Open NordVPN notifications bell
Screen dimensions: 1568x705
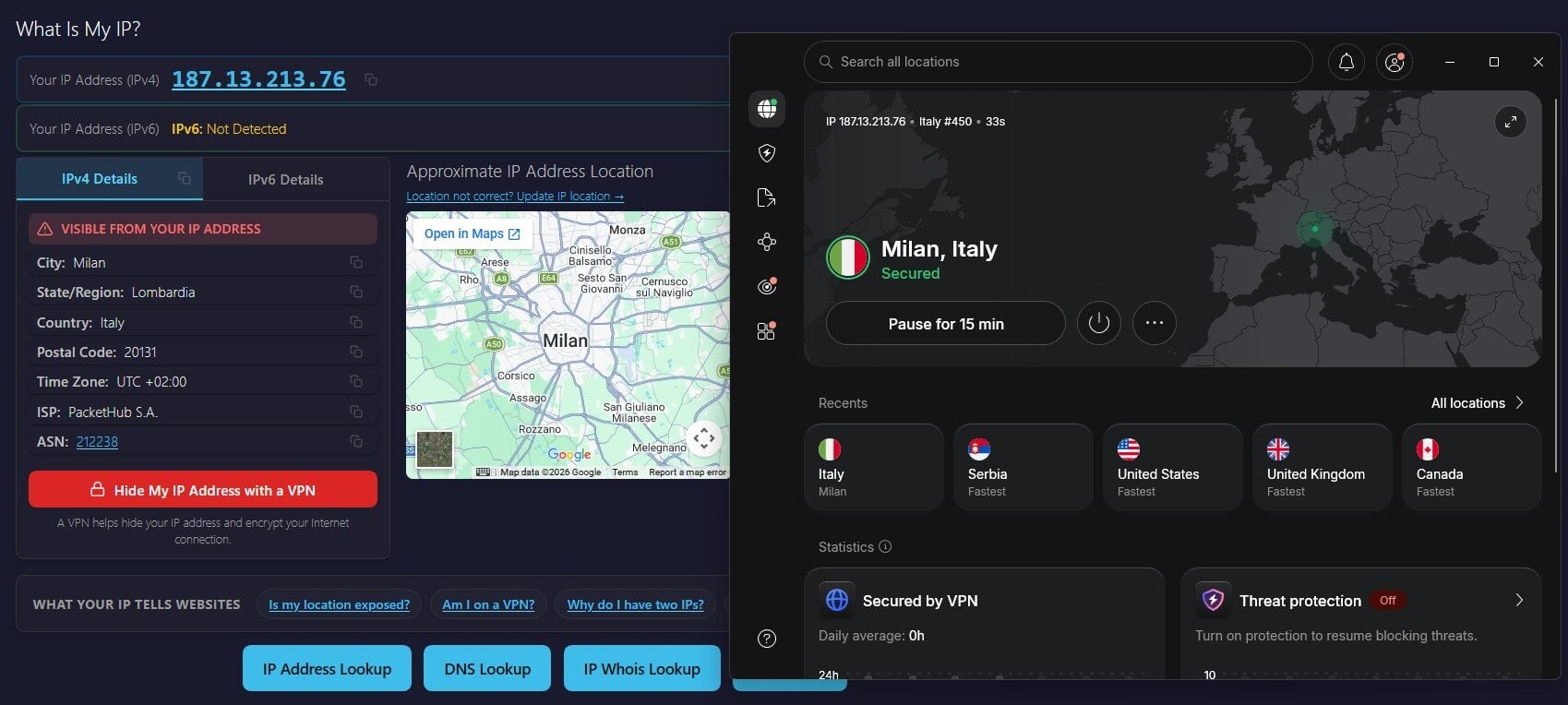(x=1347, y=62)
